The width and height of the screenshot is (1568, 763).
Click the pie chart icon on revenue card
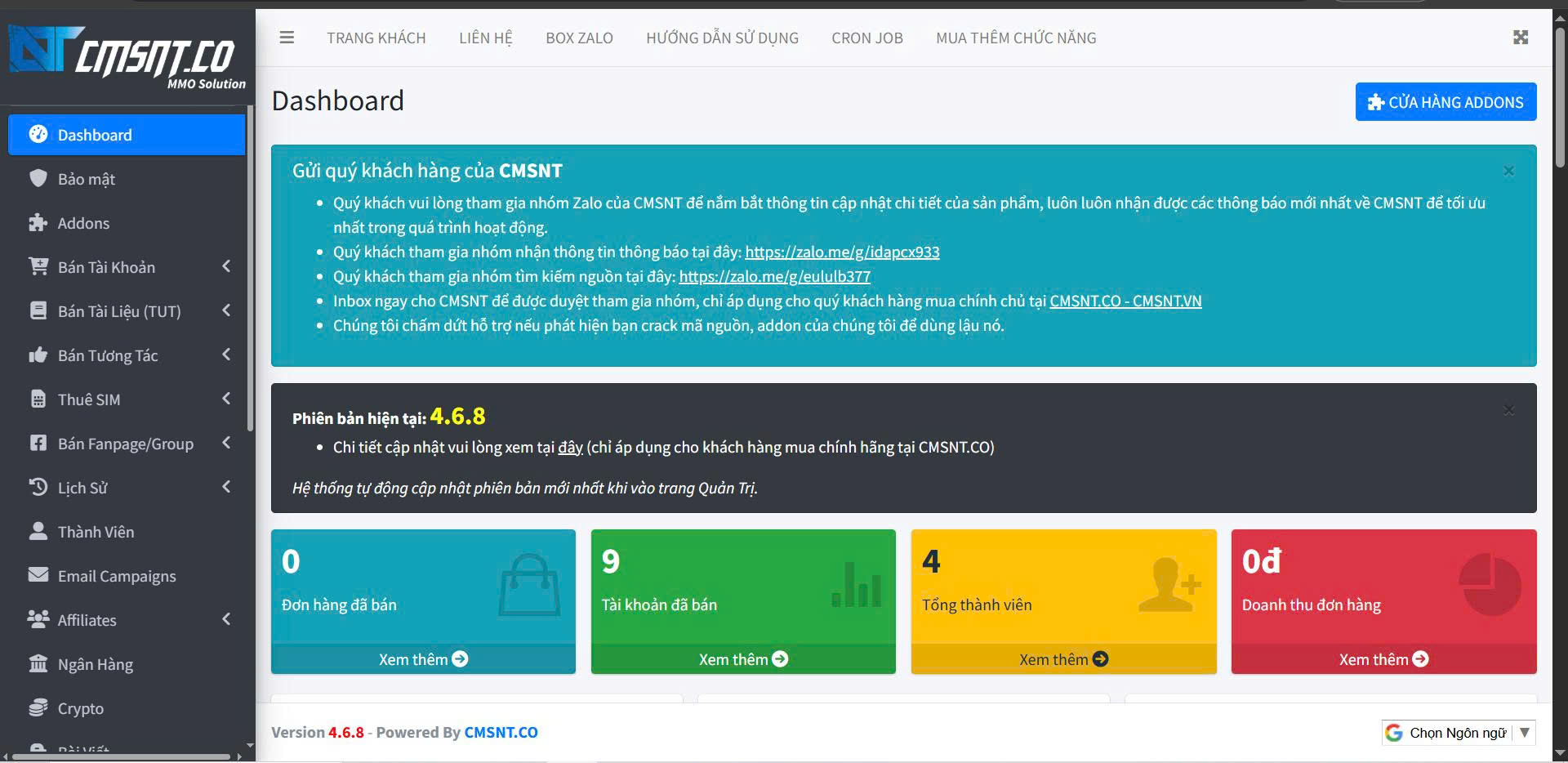1490,585
